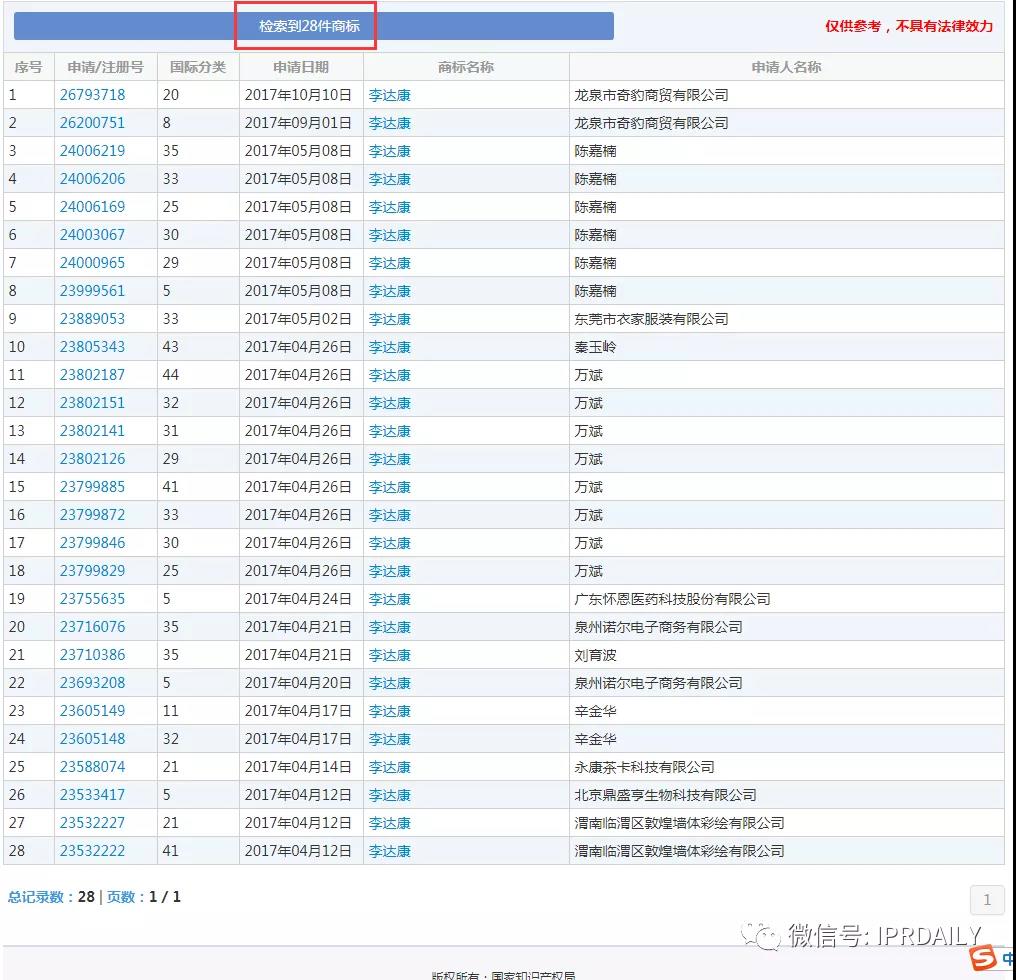
Task: Click the WeChat logo watermark icon
Action: 761,936
